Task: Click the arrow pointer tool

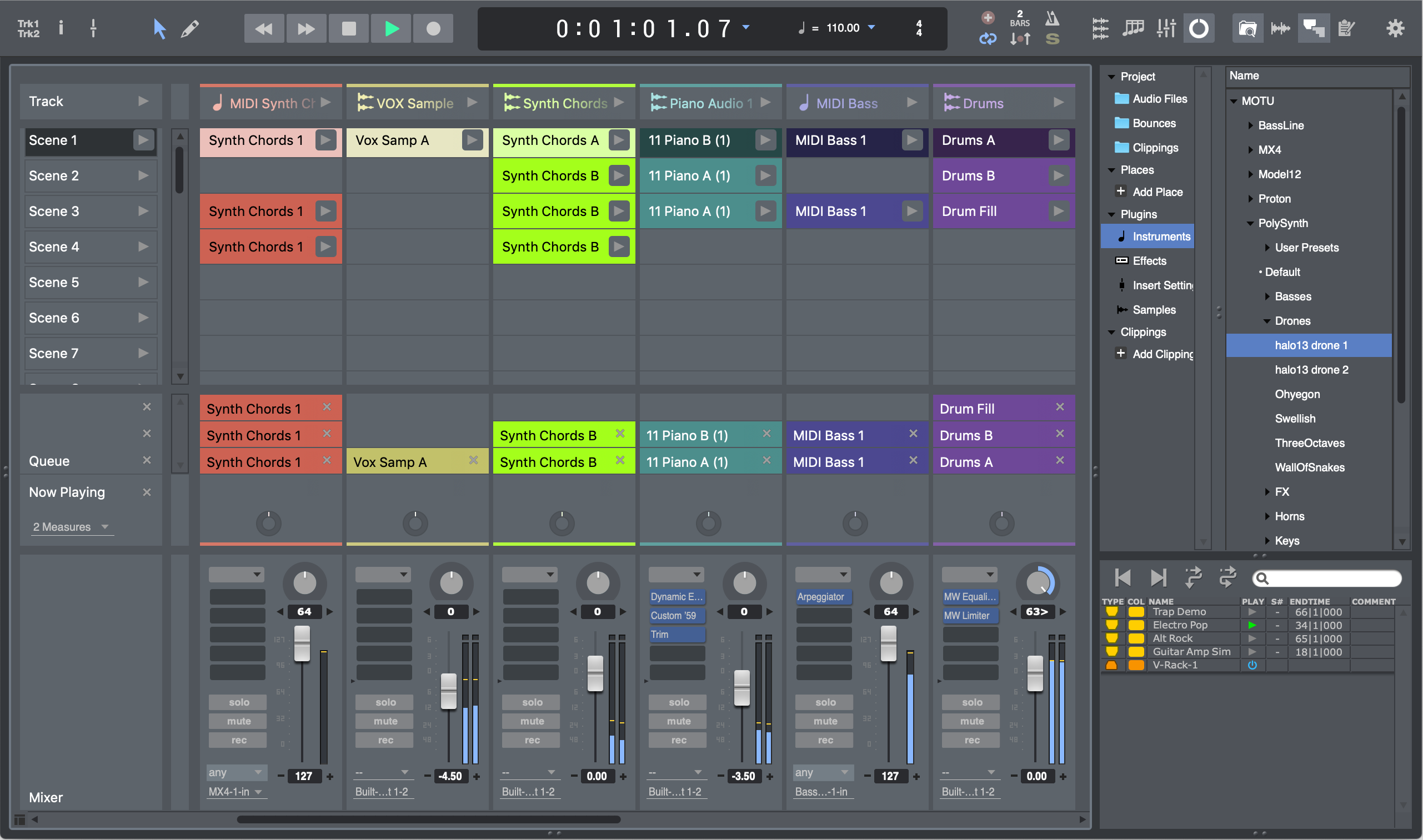Action: (159, 28)
